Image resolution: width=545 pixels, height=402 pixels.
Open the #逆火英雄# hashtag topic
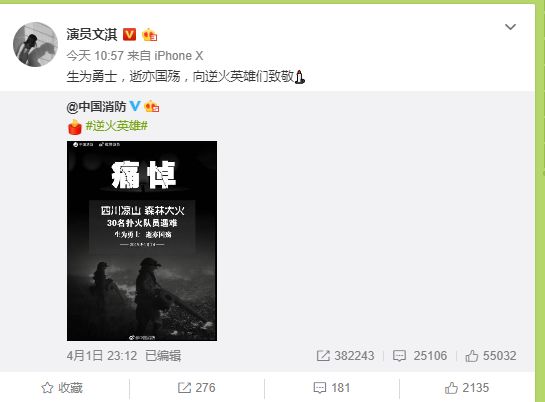pyautogui.click(x=117, y=125)
